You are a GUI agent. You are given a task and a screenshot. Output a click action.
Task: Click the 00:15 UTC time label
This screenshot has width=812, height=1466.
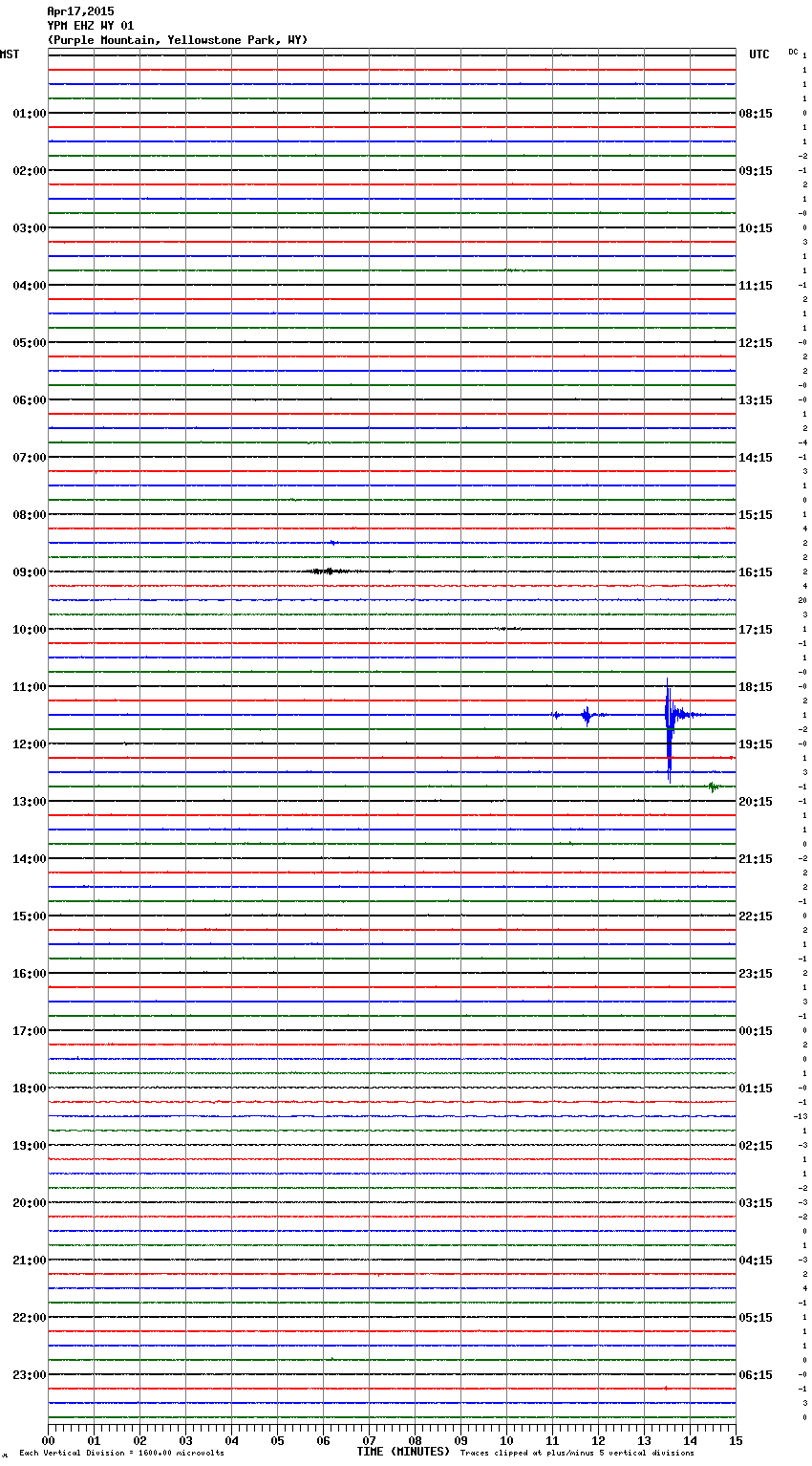756,1031
